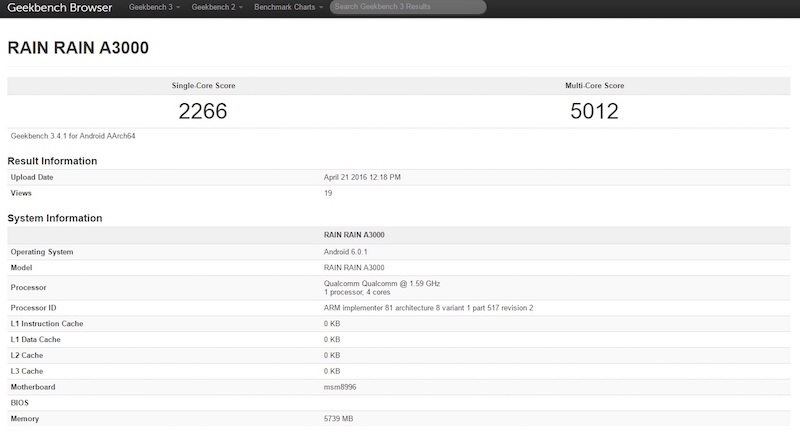Image resolution: width=800 pixels, height=436 pixels.
Task: Select the 1 processor, 4 cores text
Action: (357, 292)
